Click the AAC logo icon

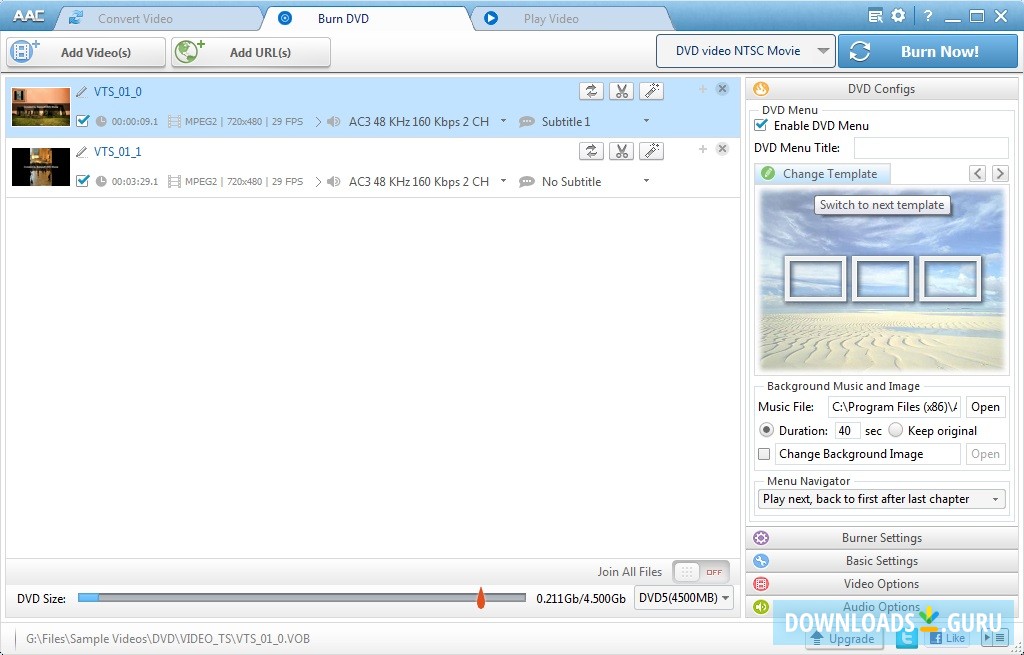tap(28, 16)
